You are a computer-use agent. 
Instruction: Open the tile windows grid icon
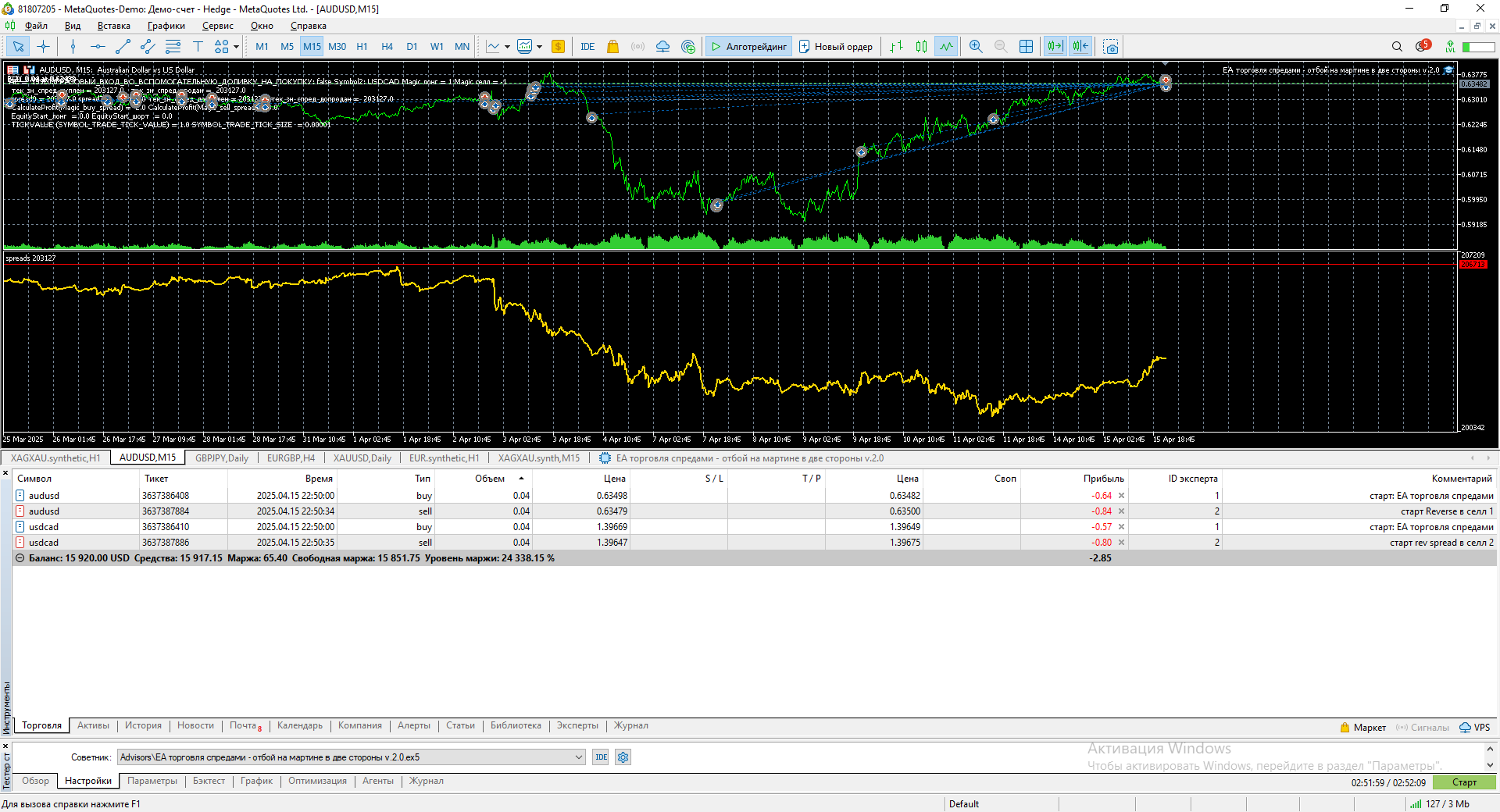(x=1026, y=47)
